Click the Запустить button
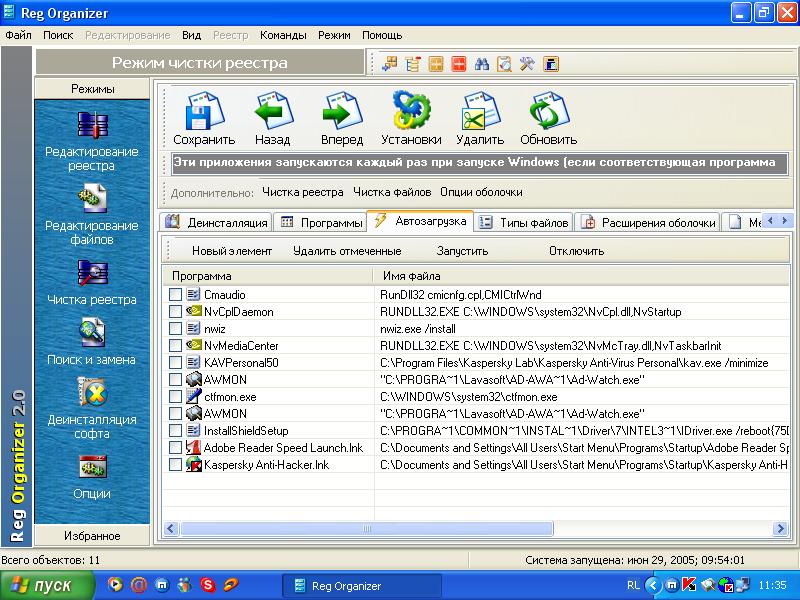This screenshot has width=800, height=600. (x=462, y=251)
